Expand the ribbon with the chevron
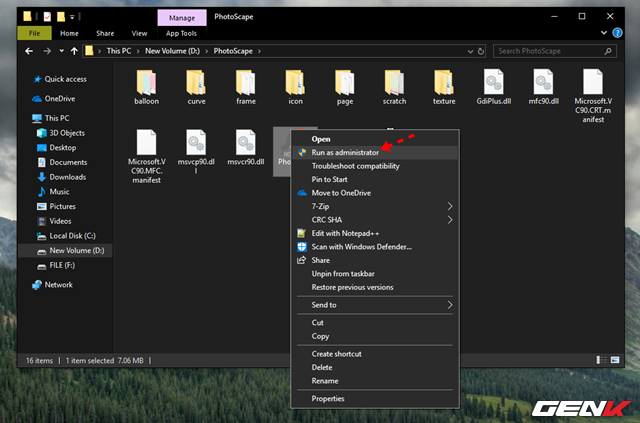Viewport: 640px width, 423px height. pyautogui.click(x=604, y=33)
